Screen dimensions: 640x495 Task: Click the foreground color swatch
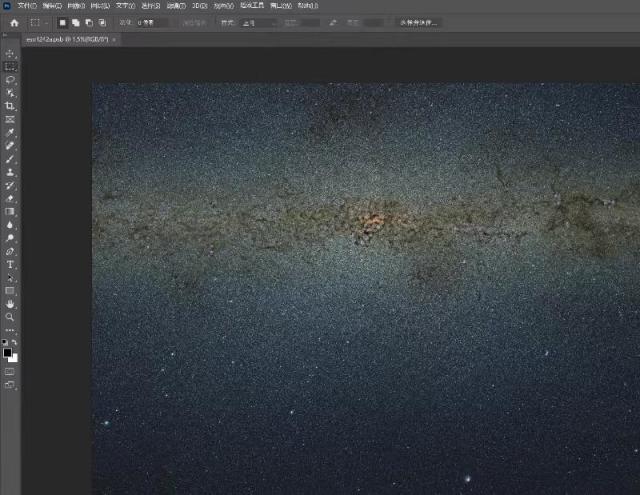tap(7, 352)
